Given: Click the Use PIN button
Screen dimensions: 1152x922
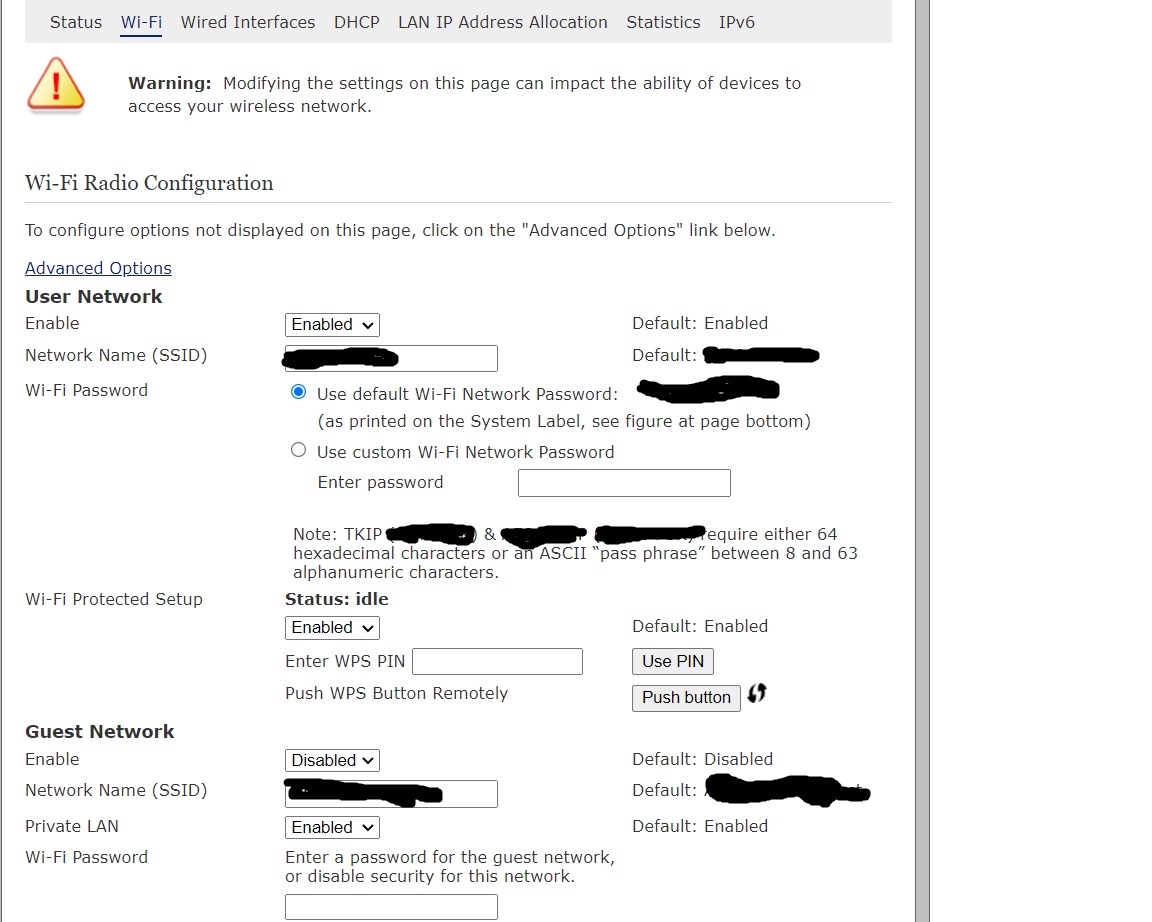Looking at the screenshot, I should pyautogui.click(x=672, y=661).
